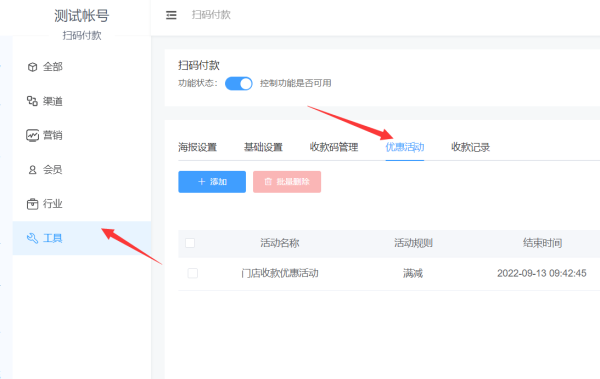The image size is (600, 379).
Task: Click the chart icon beside 营销
Action: coord(33,135)
